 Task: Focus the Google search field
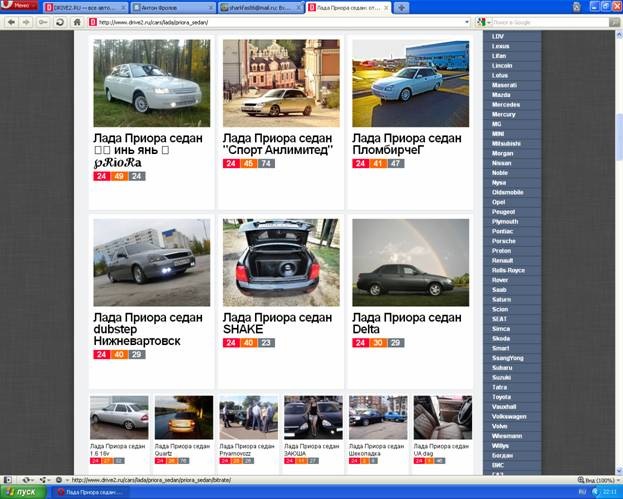coord(550,22)
